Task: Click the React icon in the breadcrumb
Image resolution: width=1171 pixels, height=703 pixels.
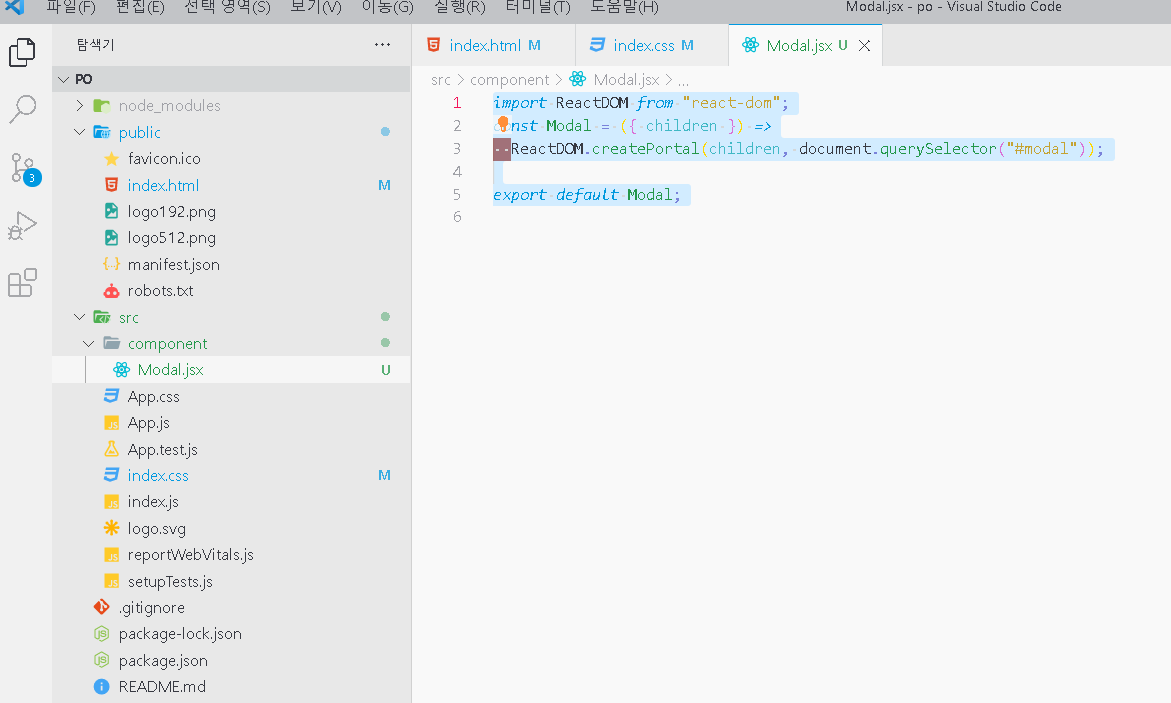Action: pos(577,79)
